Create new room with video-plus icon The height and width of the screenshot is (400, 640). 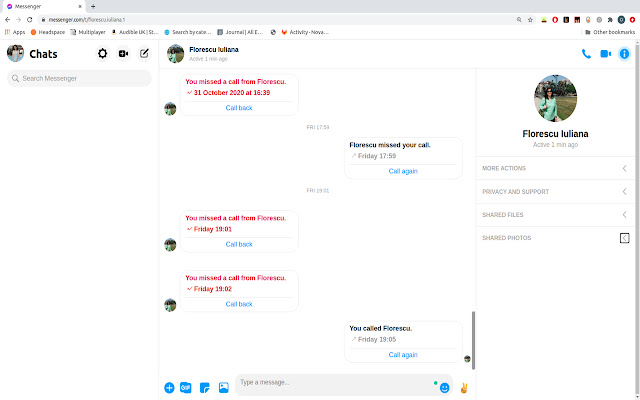pos(123,53)
